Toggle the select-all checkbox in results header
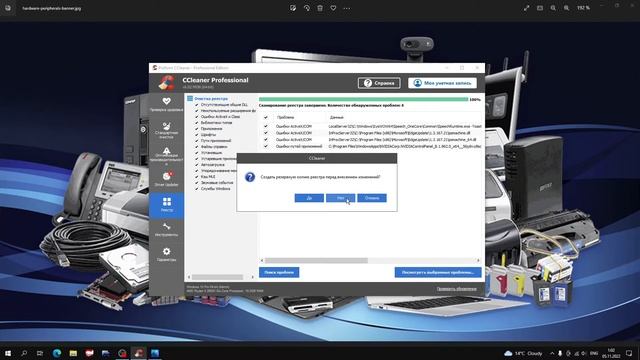640x360 pixels. (266, 118)
